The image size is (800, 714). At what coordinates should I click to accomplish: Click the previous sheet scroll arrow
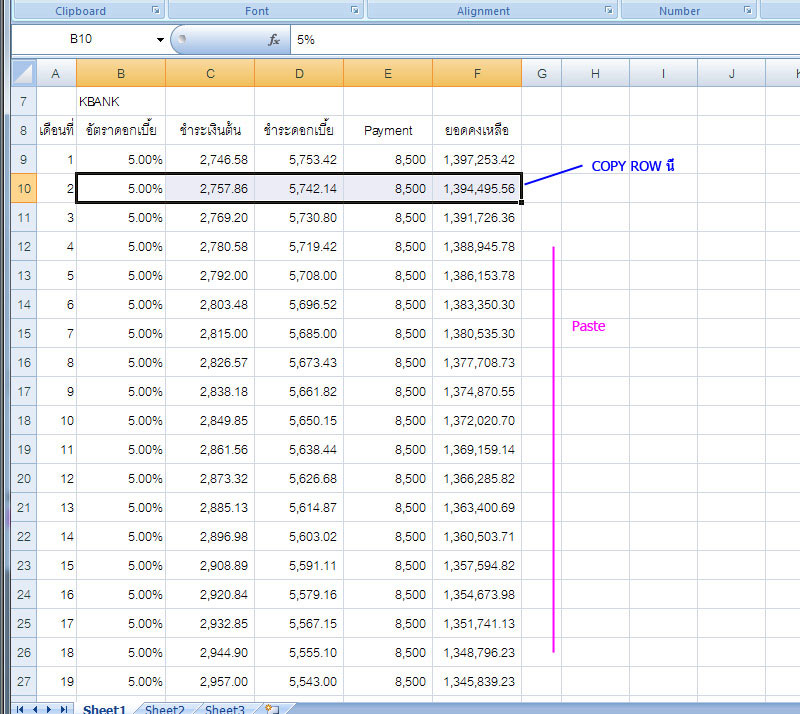pyautogui.click(x=34, y=709)
